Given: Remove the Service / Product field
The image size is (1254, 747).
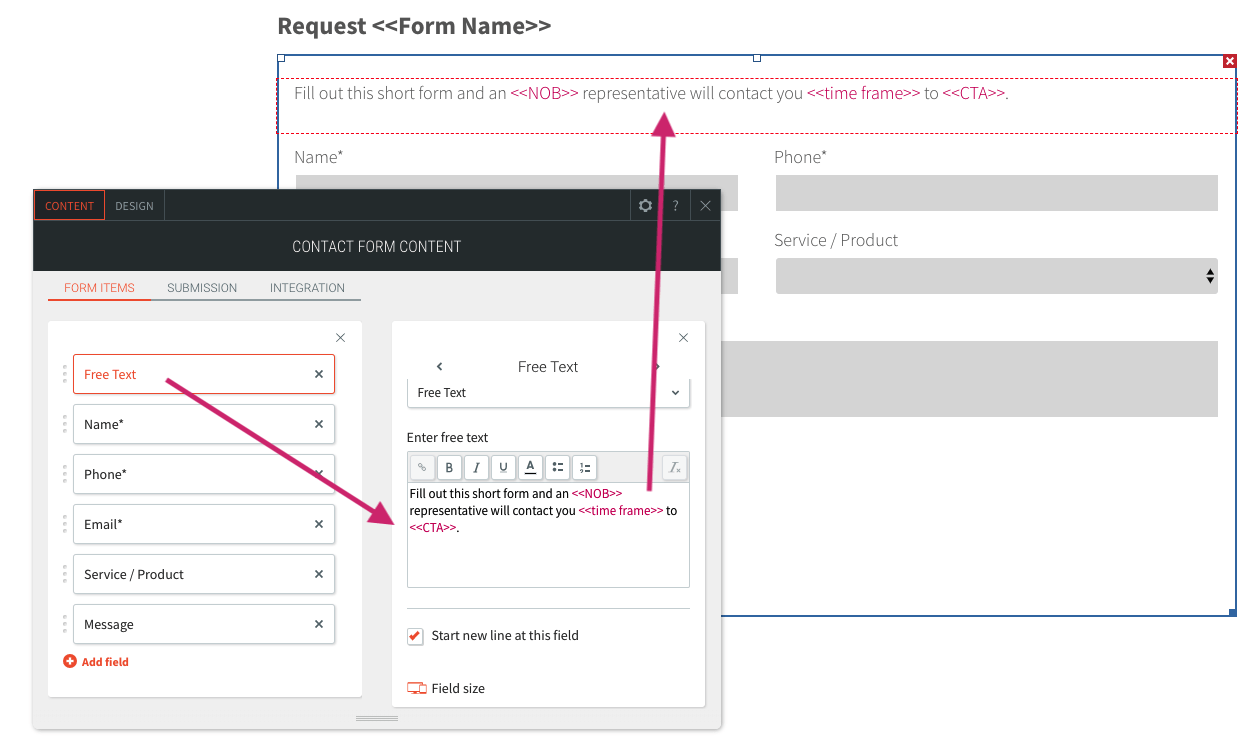Looking at the screenshot, I should [319, 574].
